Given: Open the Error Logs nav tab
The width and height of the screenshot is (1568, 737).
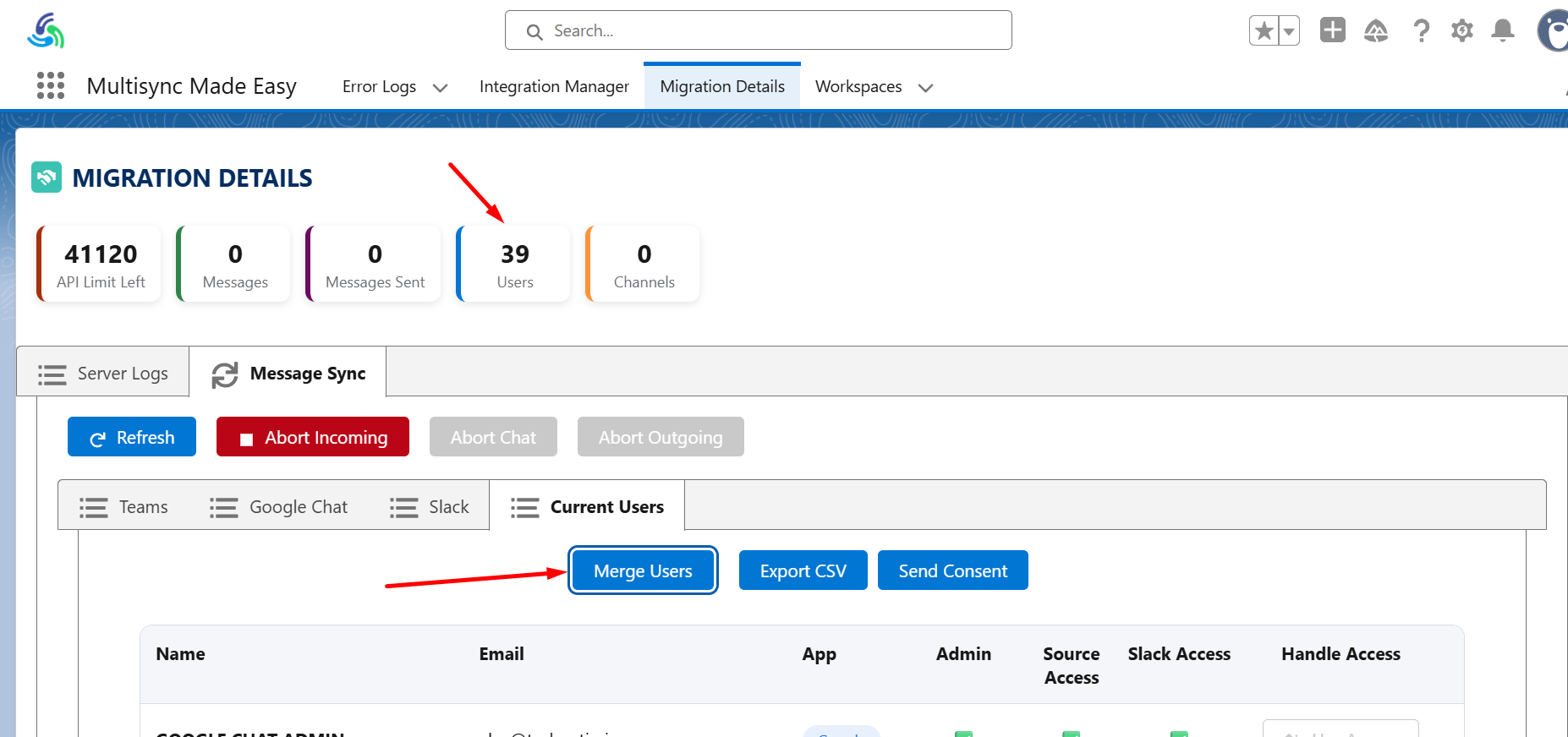Looking at the screenshot, I should (379, 86).
